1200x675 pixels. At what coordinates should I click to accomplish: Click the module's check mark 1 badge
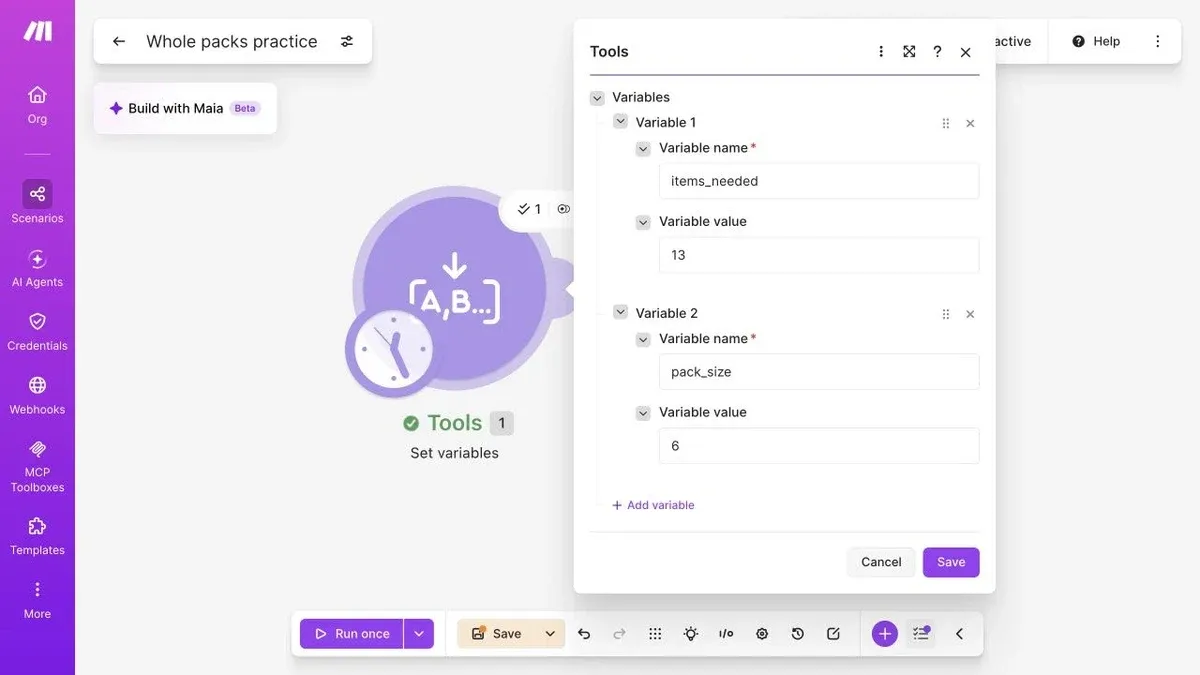[x=528, y=209]
